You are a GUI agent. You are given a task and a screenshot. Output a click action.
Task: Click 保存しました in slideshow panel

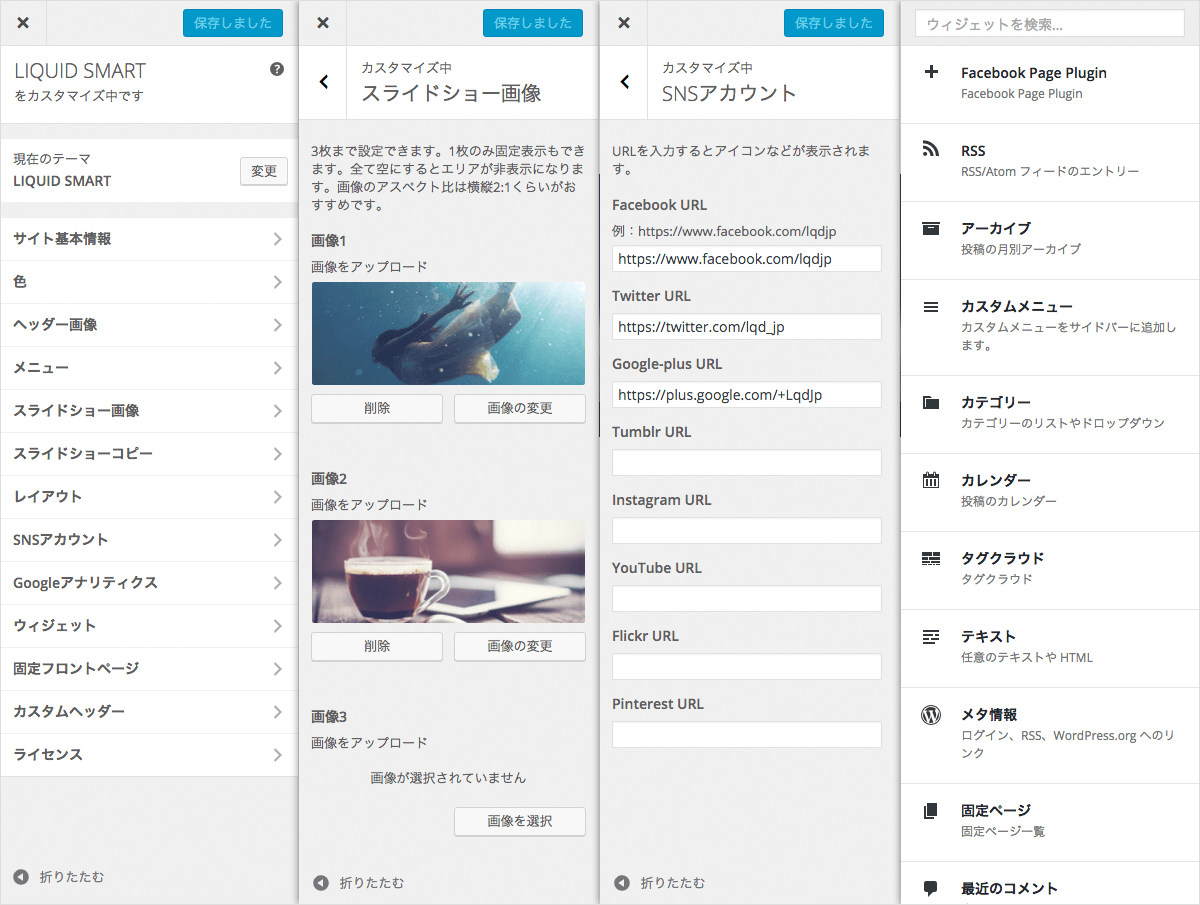pyautogui.click(x=533, y=23)
